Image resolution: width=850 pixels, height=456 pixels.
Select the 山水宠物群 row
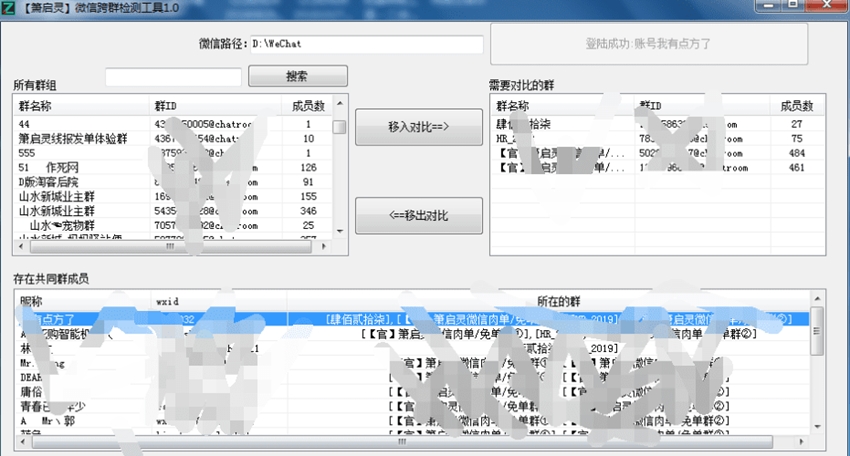(173, 226)
